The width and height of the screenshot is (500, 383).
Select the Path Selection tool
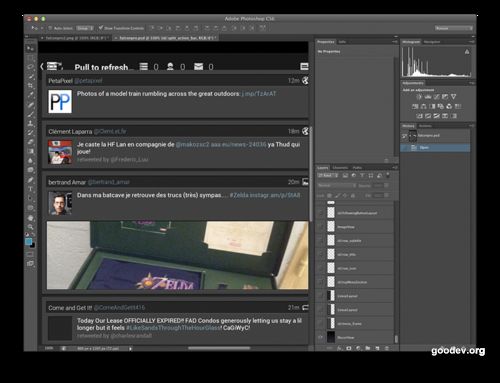point(30,198)
